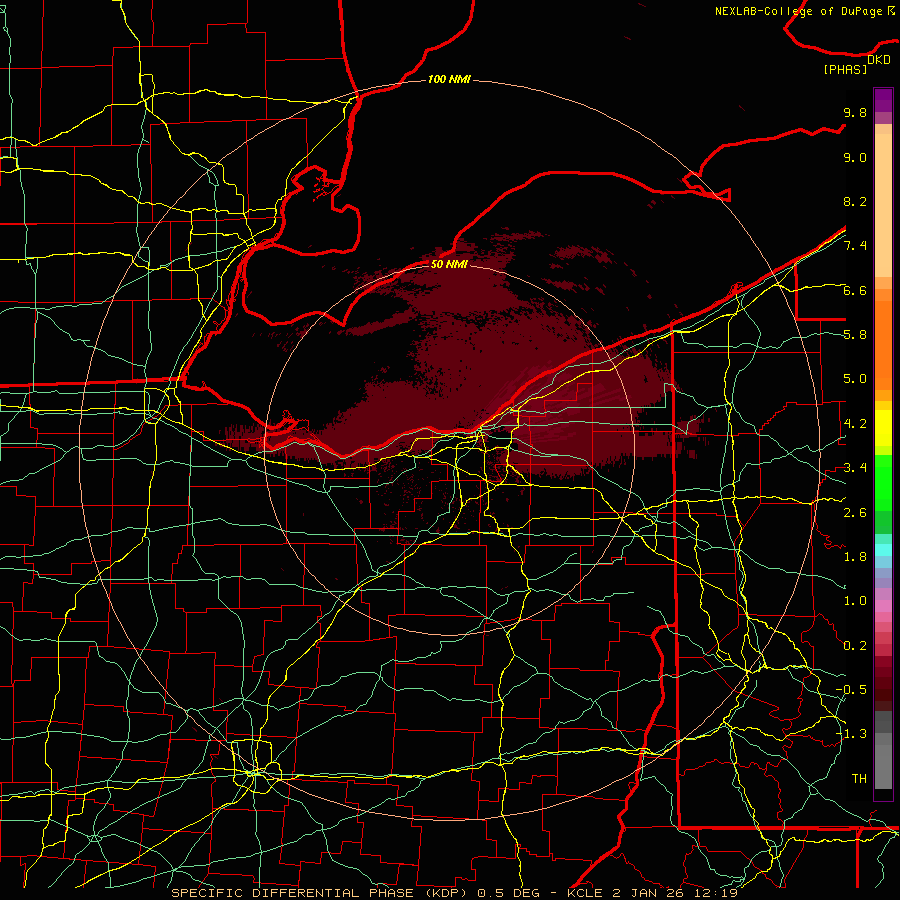Click the 7.4 scale label
The width and height of the screenshot is (900, 900).
tap(855, 246)
